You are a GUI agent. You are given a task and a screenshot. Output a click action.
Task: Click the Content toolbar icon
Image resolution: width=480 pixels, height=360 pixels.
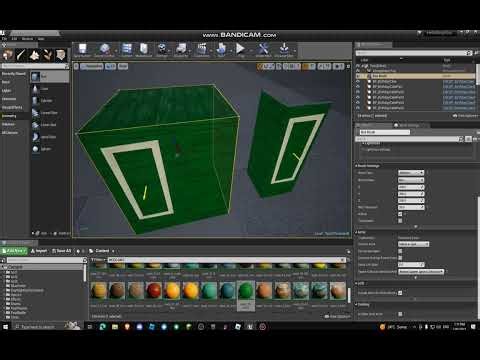click(x=127, y=50)
